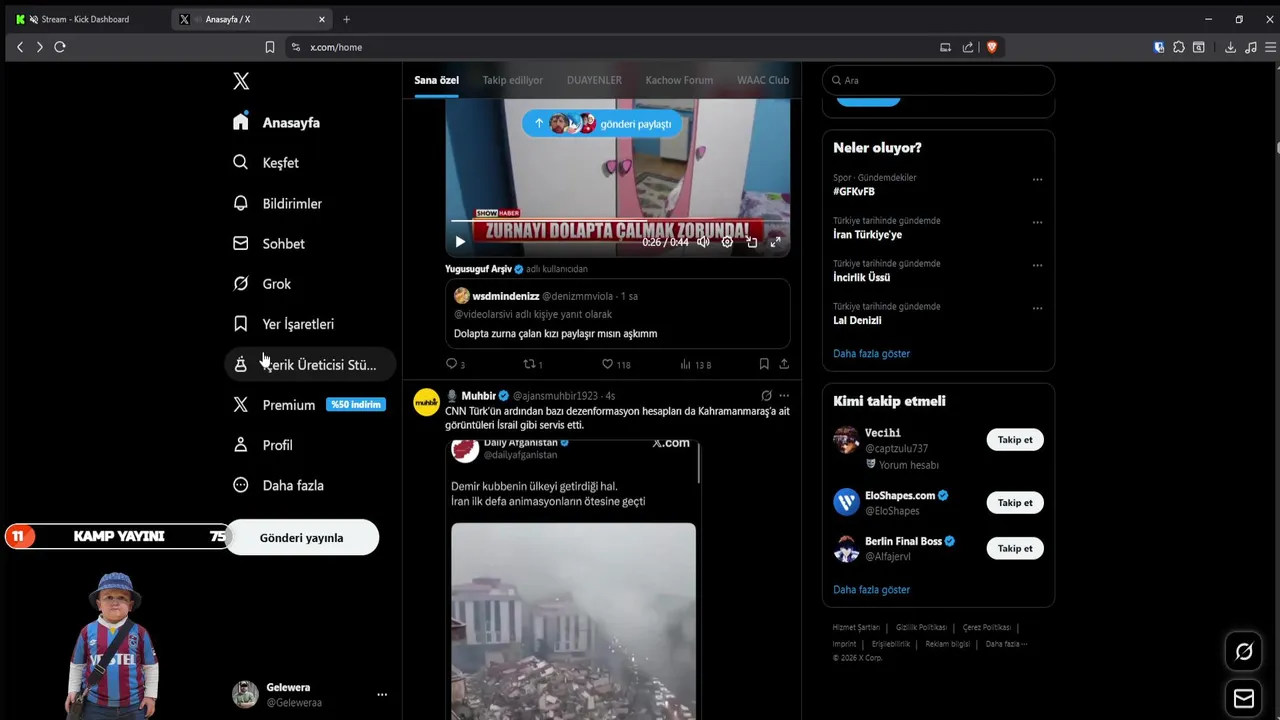Bookmark this page in address bar
The image size is (1280, 720).
coord(270,47)
